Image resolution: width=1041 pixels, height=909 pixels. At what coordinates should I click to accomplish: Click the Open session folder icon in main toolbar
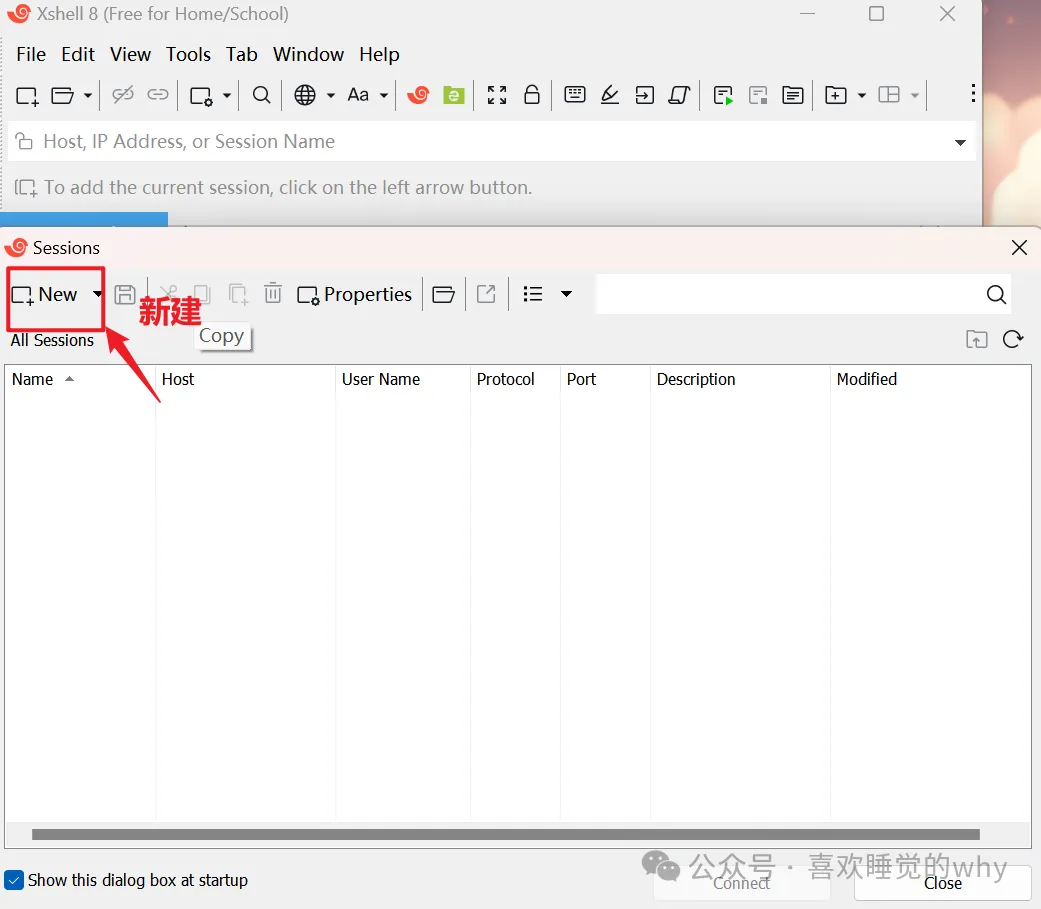[x=62, y=96]
